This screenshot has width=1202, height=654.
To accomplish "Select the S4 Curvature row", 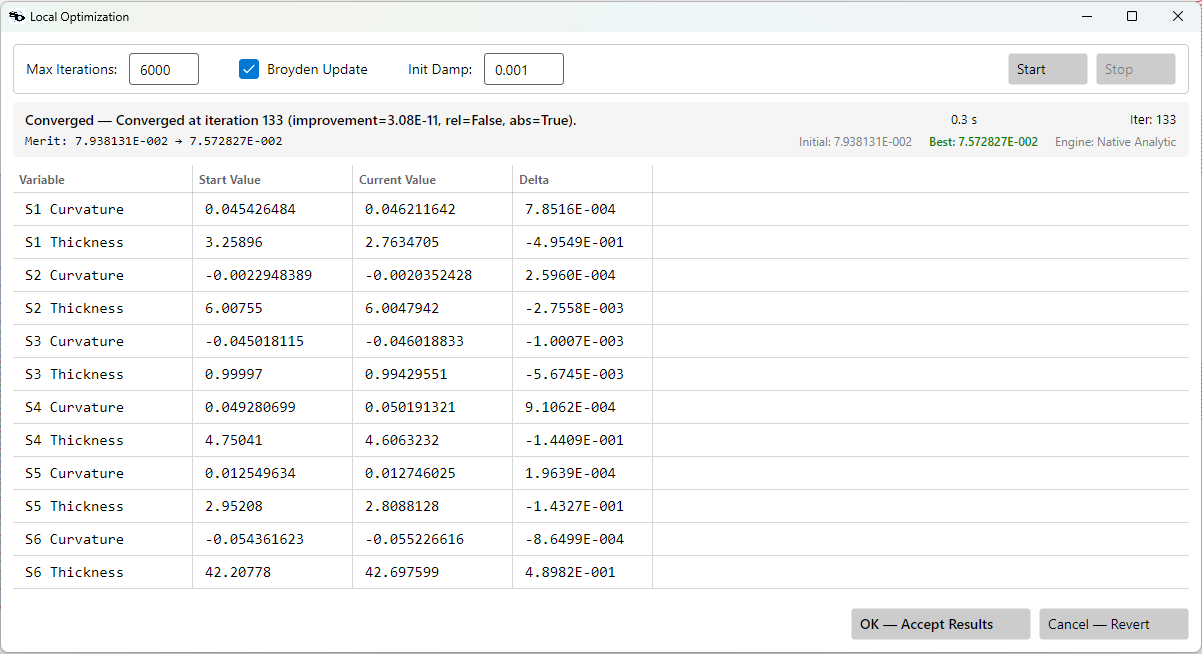I will point(600,407).
